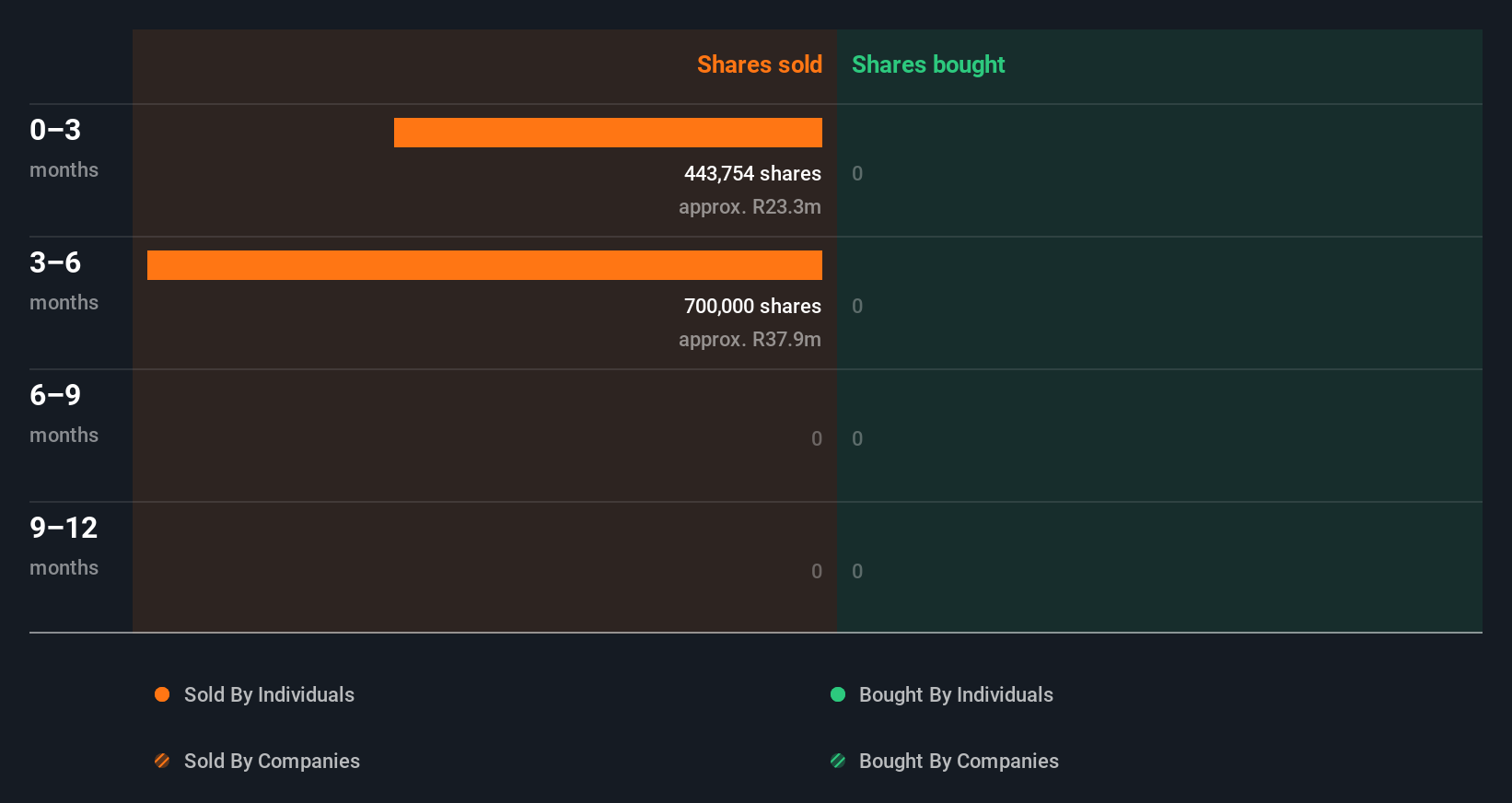The width and height of the screenshot is (1512, 803).
Task: Click the approx. R37.9m amount text
Action: point(750,339)
